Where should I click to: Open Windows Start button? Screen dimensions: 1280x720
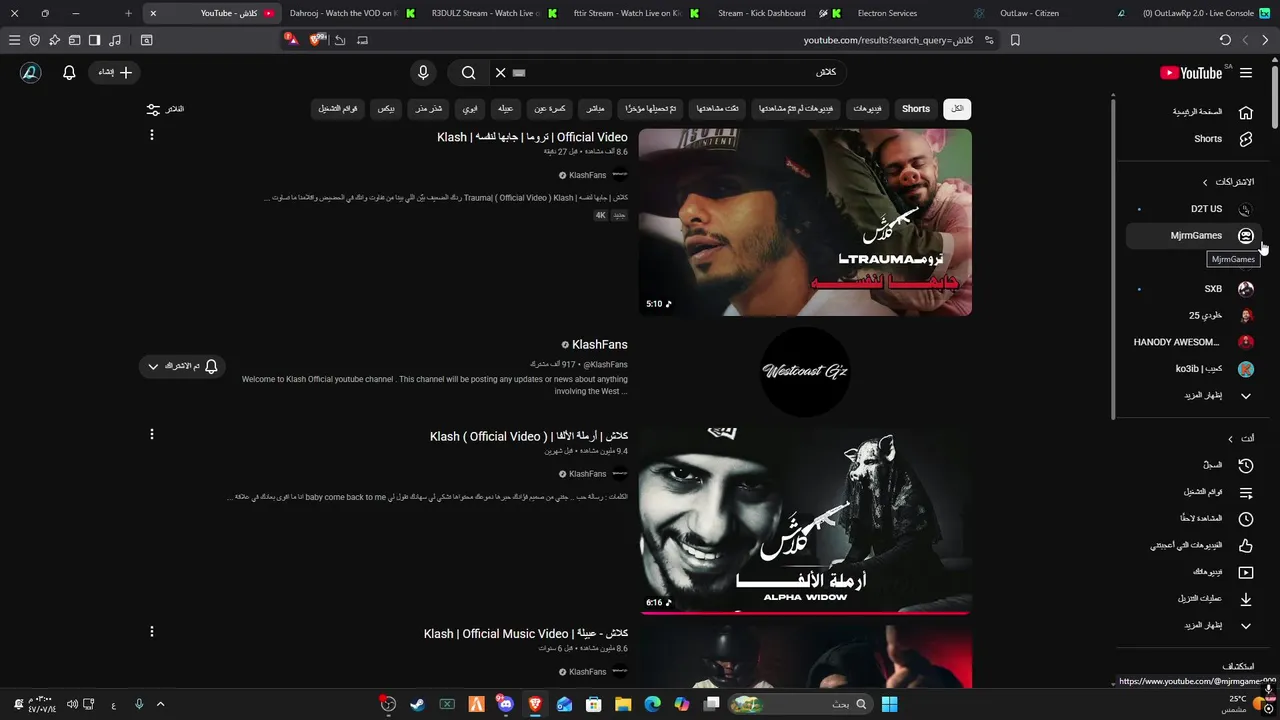889,704
